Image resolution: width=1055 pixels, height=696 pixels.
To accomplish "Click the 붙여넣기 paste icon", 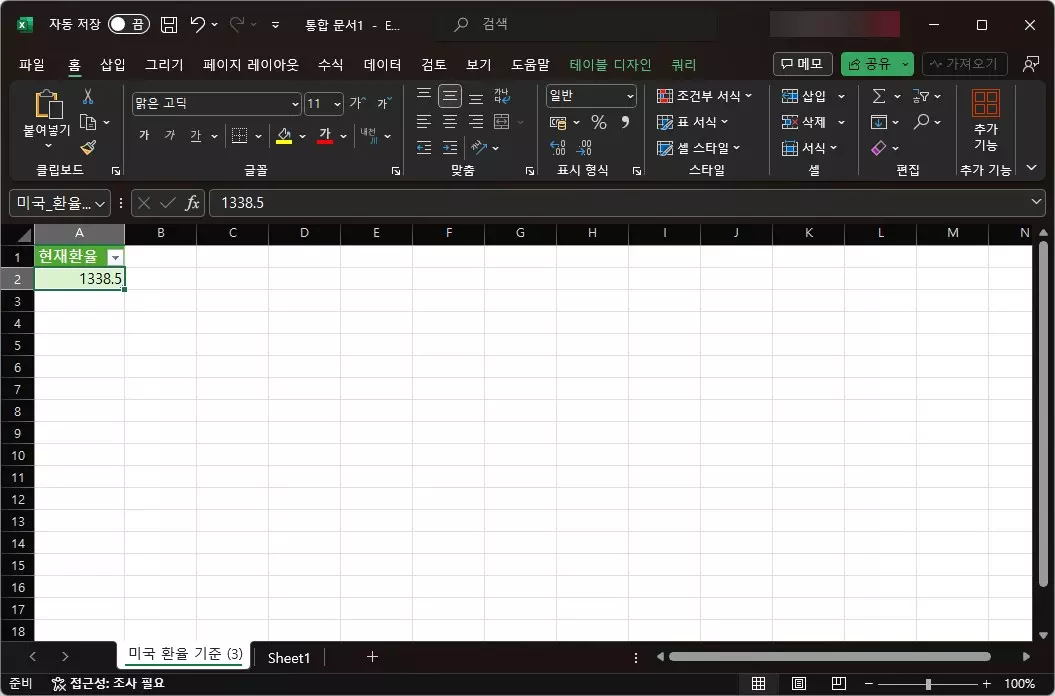I will pyautogui.click(x=48, y=105).
